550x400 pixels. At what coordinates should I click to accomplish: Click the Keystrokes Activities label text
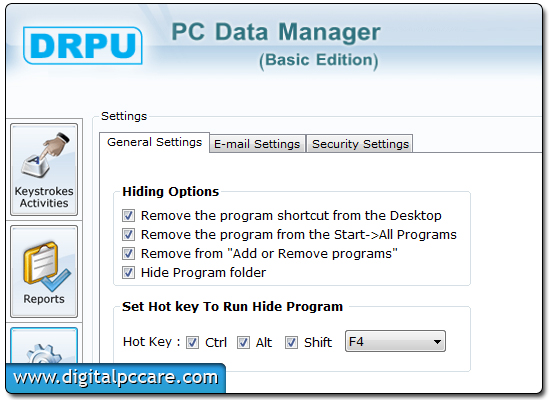44,197
